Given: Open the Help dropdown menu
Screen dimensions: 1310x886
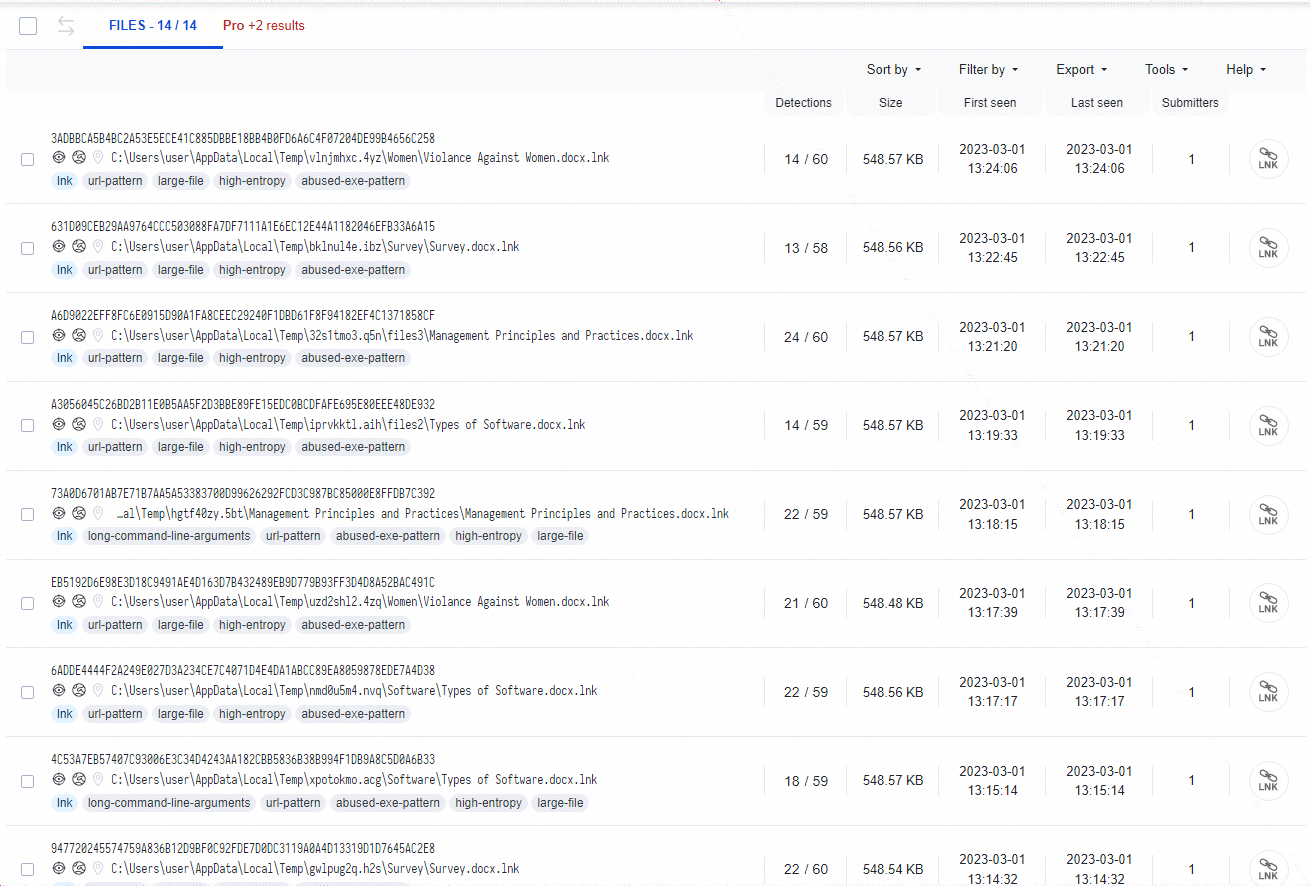Looking at the screenshot, I should [1246, 70].
